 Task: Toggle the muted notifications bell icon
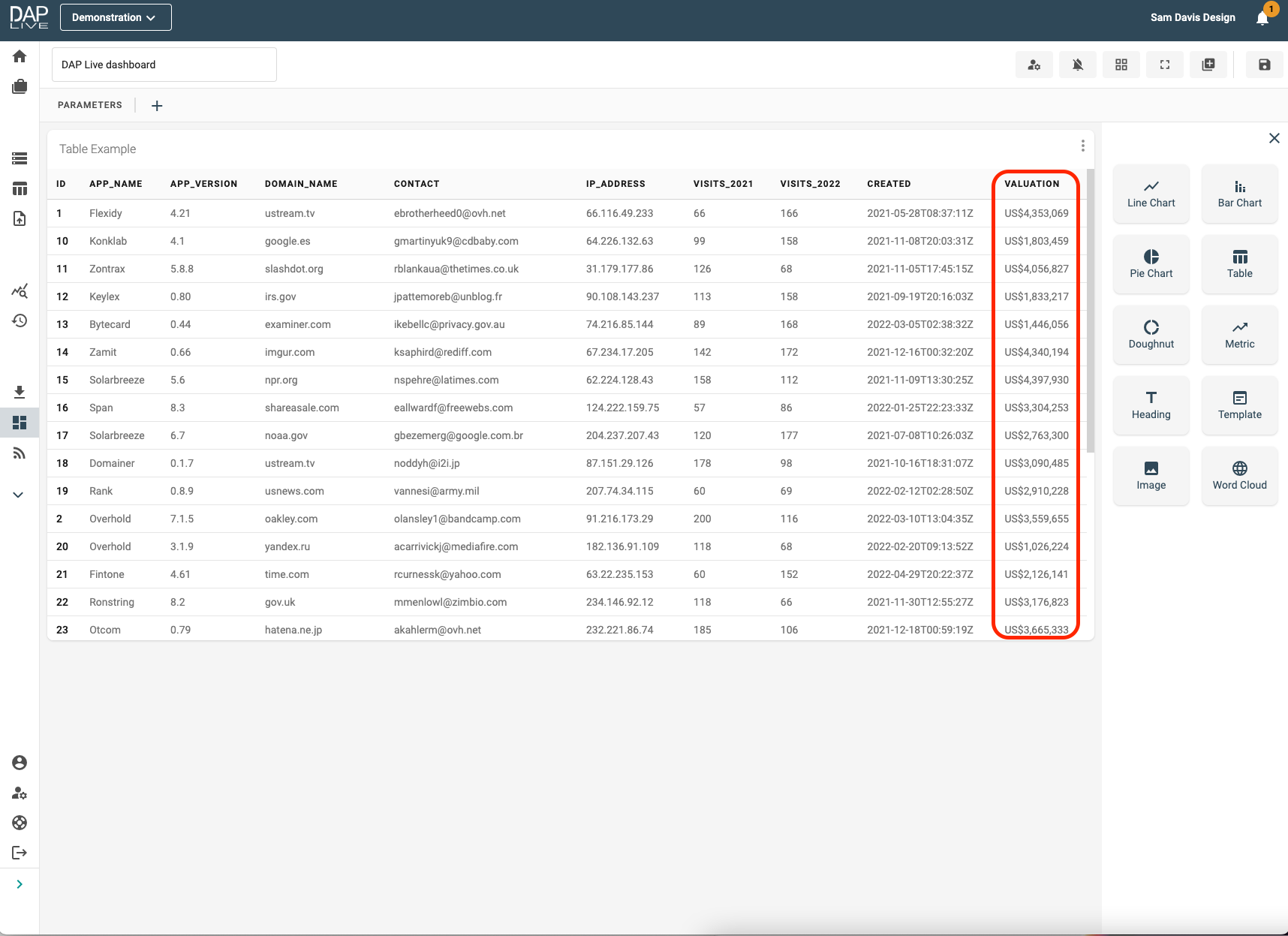(x=1077, y=65)
